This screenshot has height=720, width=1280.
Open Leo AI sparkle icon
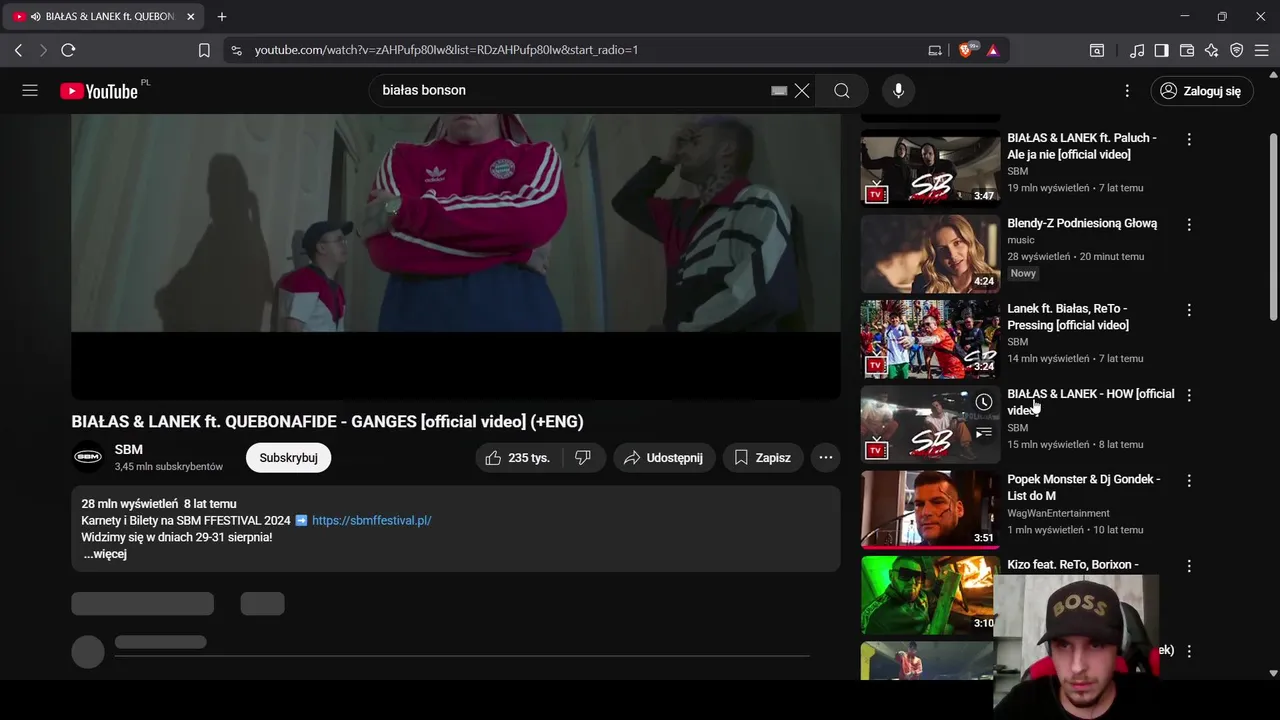click(1212, 50)
